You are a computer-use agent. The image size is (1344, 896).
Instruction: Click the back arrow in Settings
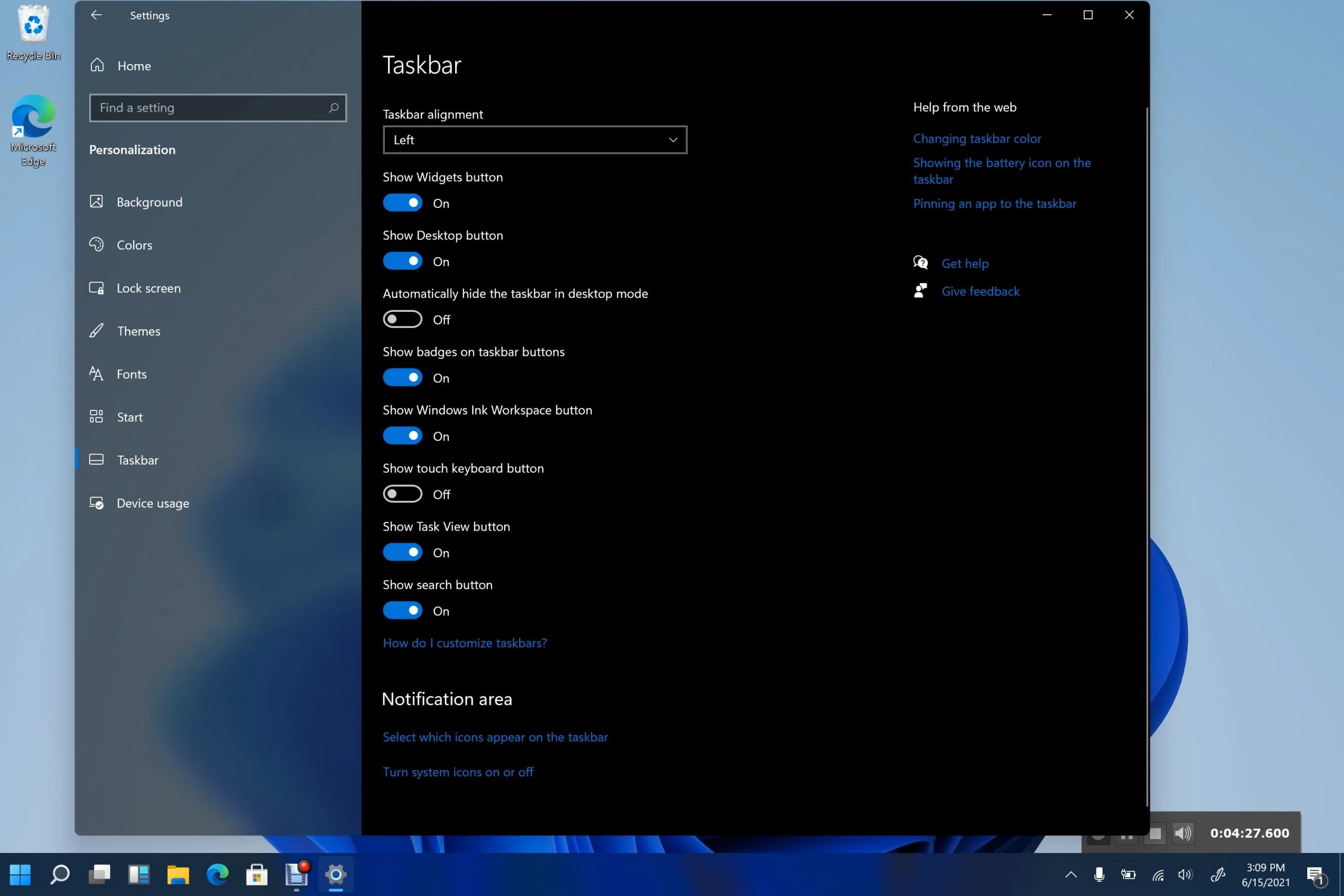coord(96,15)
